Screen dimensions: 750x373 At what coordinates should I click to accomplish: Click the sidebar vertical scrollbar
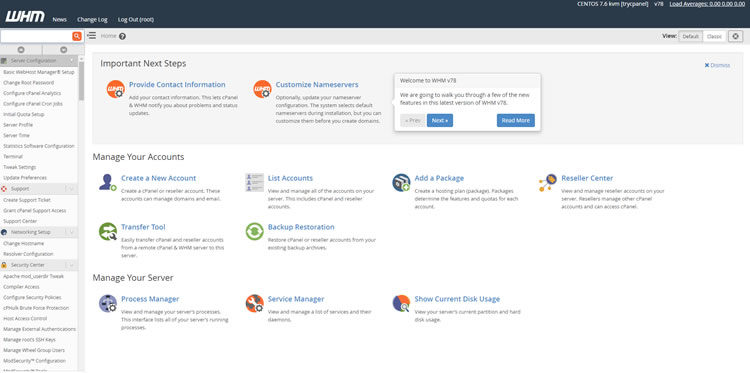click(x=81, y=81)
